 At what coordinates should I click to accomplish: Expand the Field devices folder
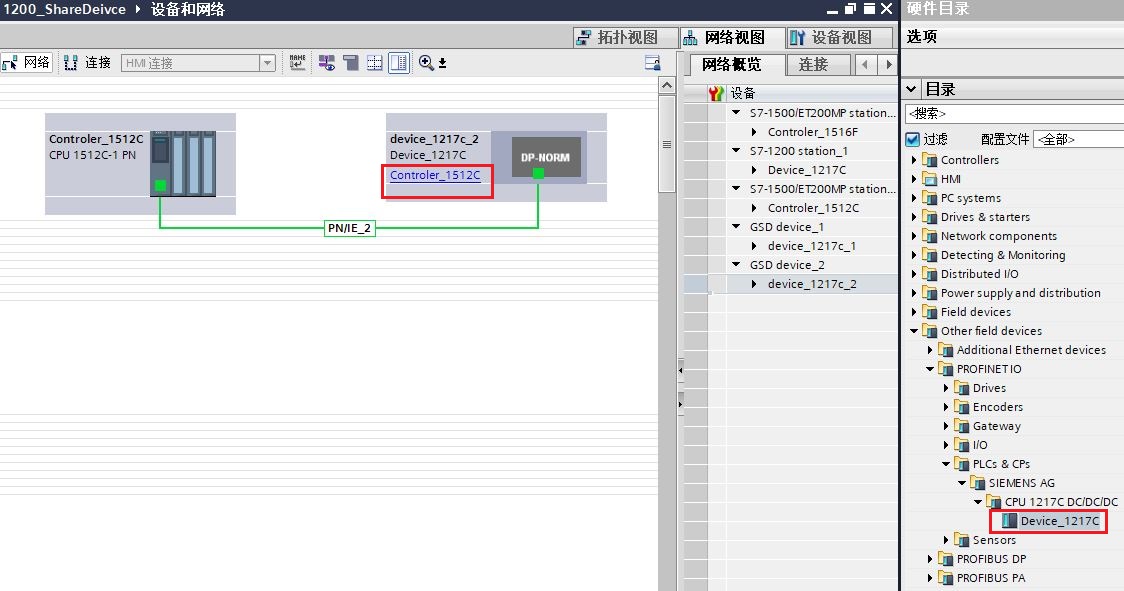click(x=914, y=312)
